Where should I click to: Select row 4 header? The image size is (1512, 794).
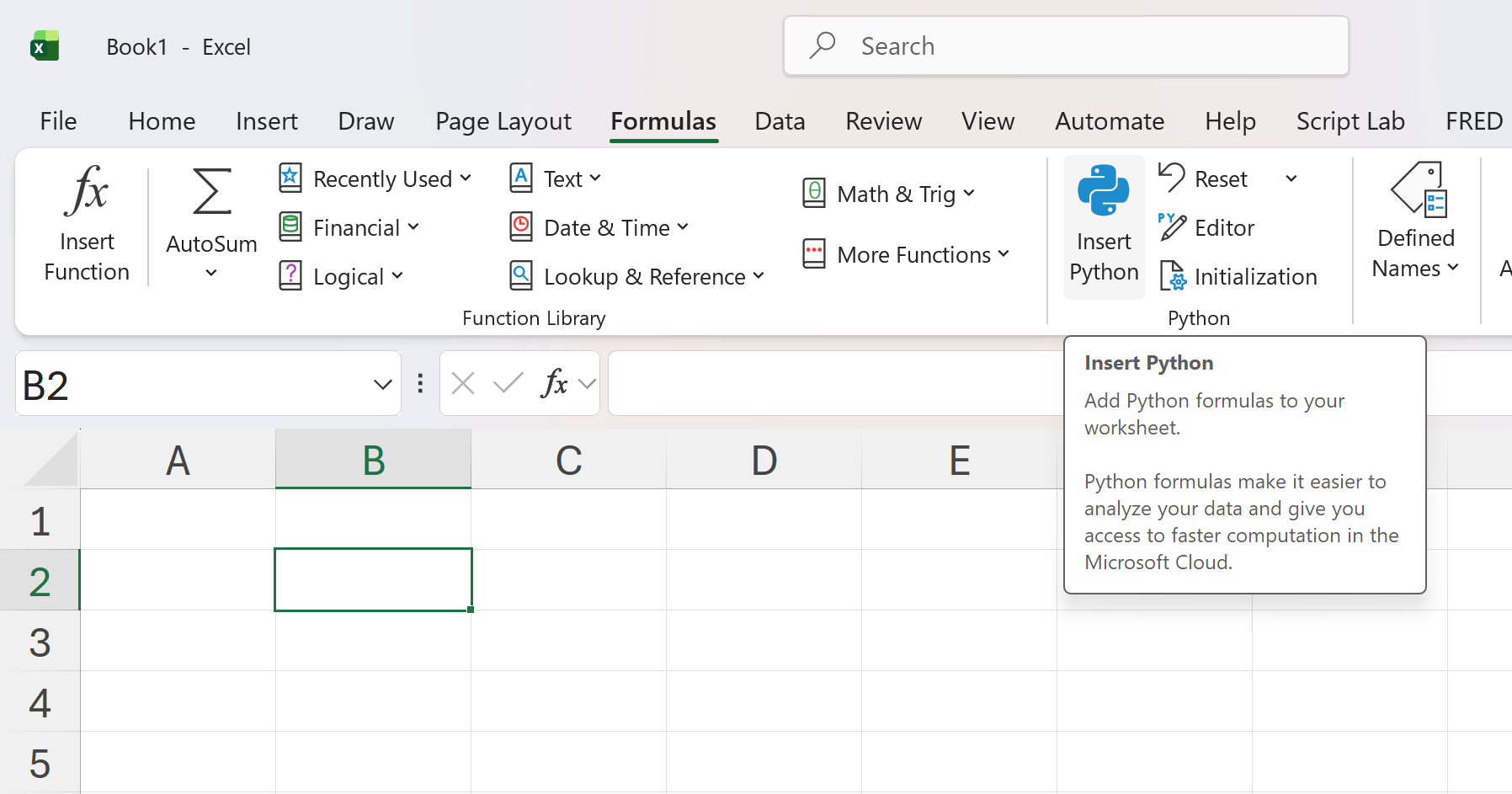point(40,701)
